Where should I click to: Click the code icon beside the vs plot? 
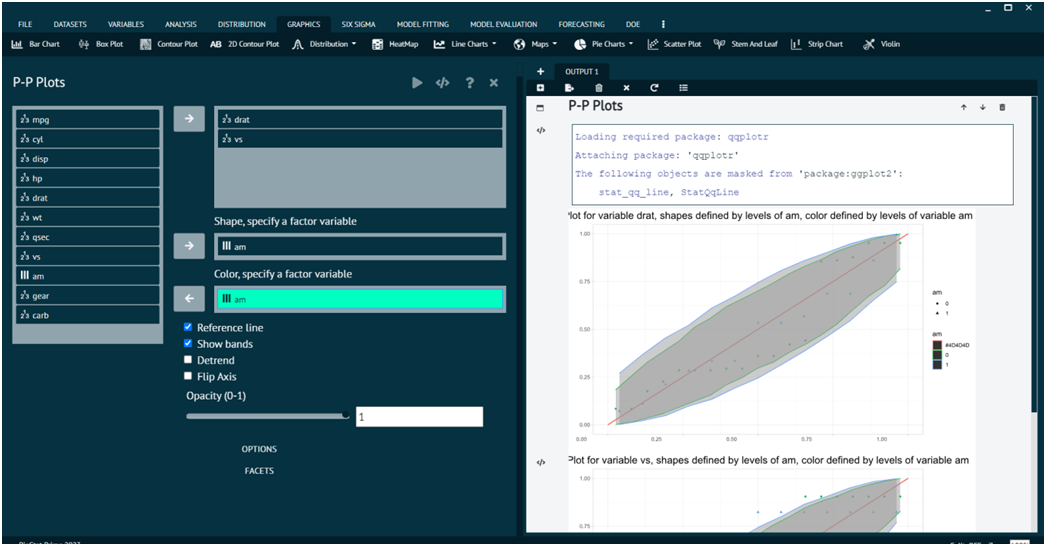coord(541,462)
